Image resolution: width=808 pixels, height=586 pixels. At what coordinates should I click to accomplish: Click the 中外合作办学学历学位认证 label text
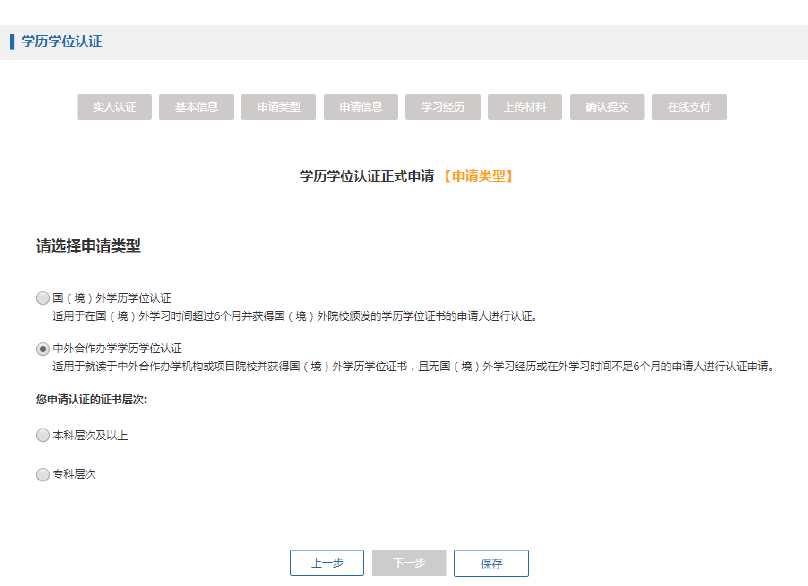(x=117, y=348)
